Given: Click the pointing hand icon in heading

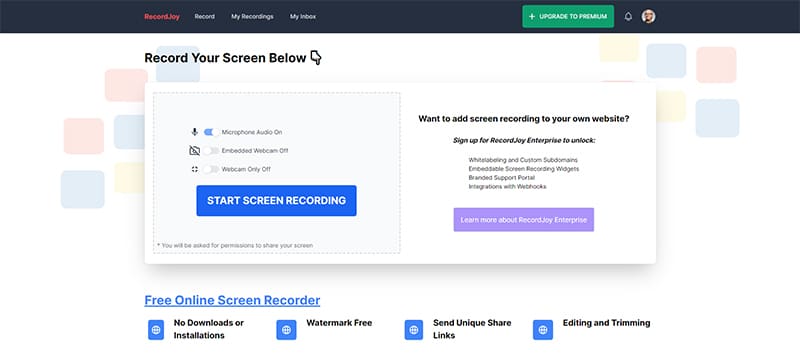Looking at the screenshot, I should tap(316, 58).
